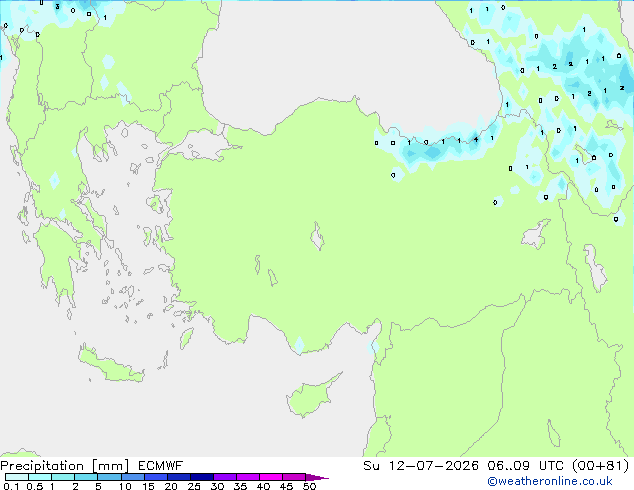The image size is (634, 490).
Task: Click the island of Crete
Action: (x=111, y=365)
